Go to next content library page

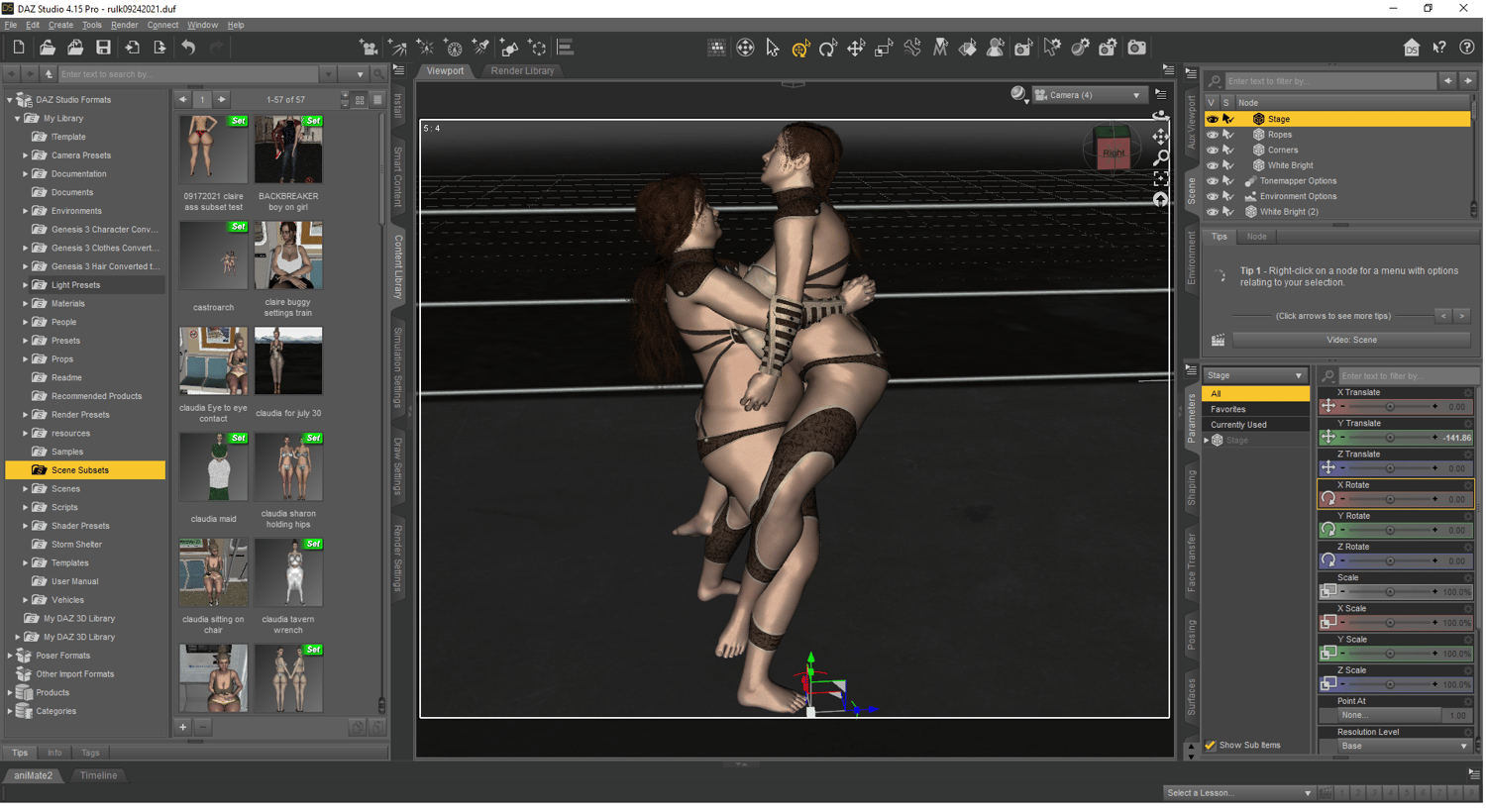pyautogui.click(x=222, y=99)
